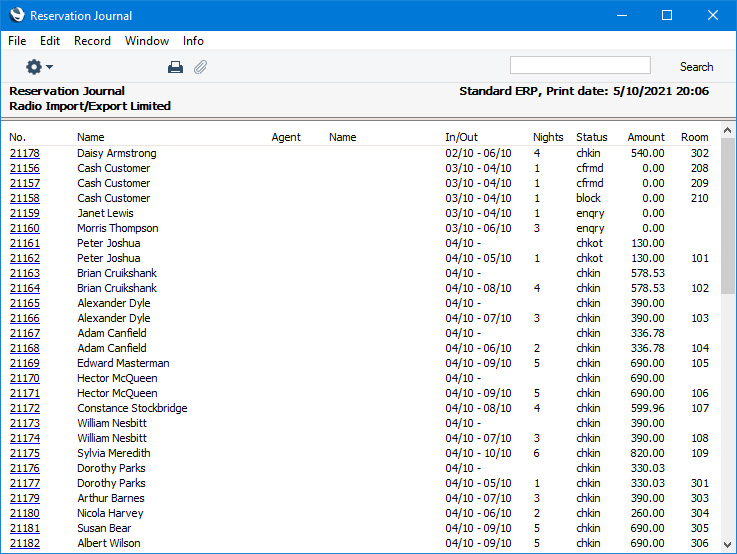
Task: Open reservation 21163 link
Action: point(25,273)
